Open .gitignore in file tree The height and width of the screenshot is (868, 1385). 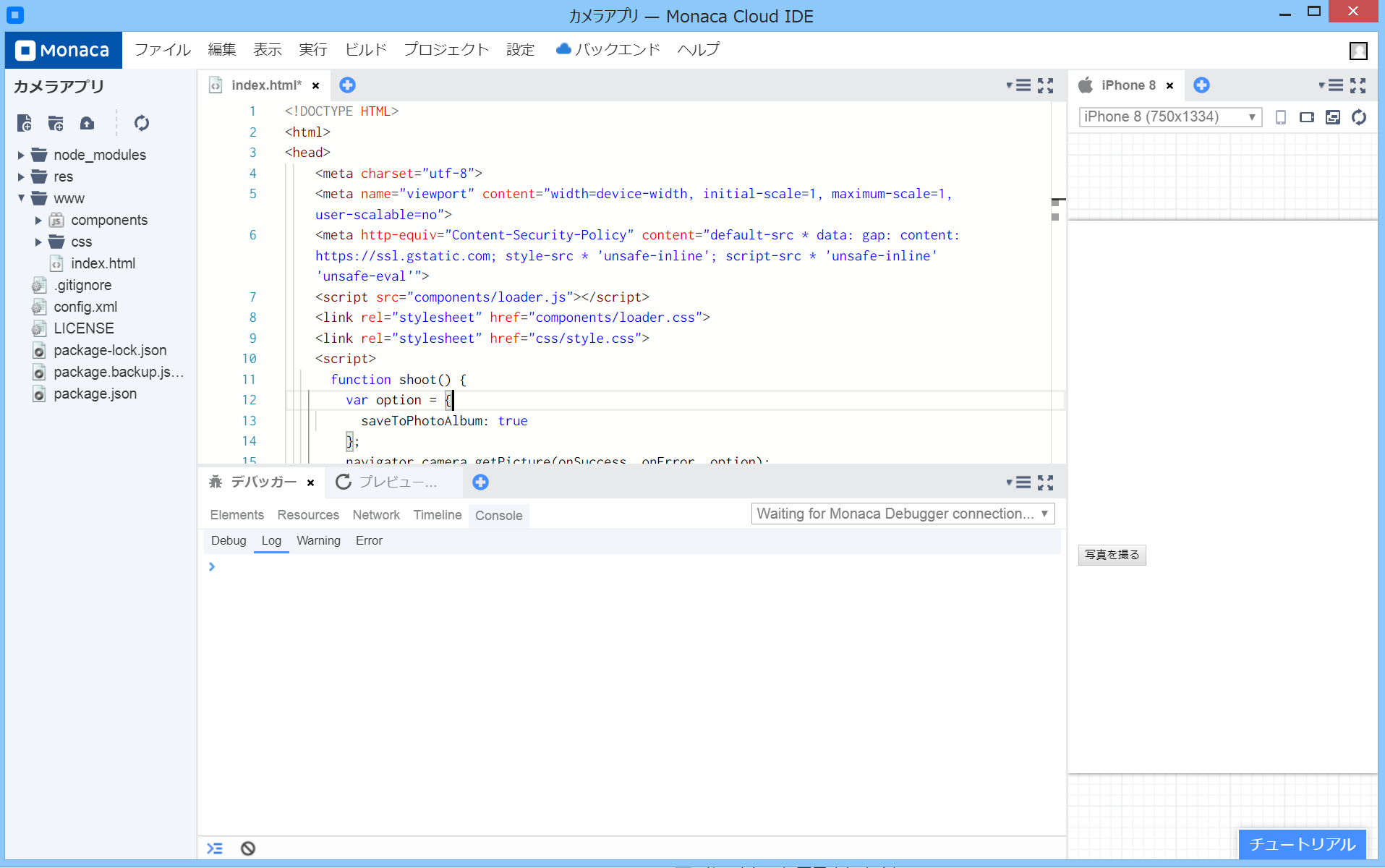82,285
